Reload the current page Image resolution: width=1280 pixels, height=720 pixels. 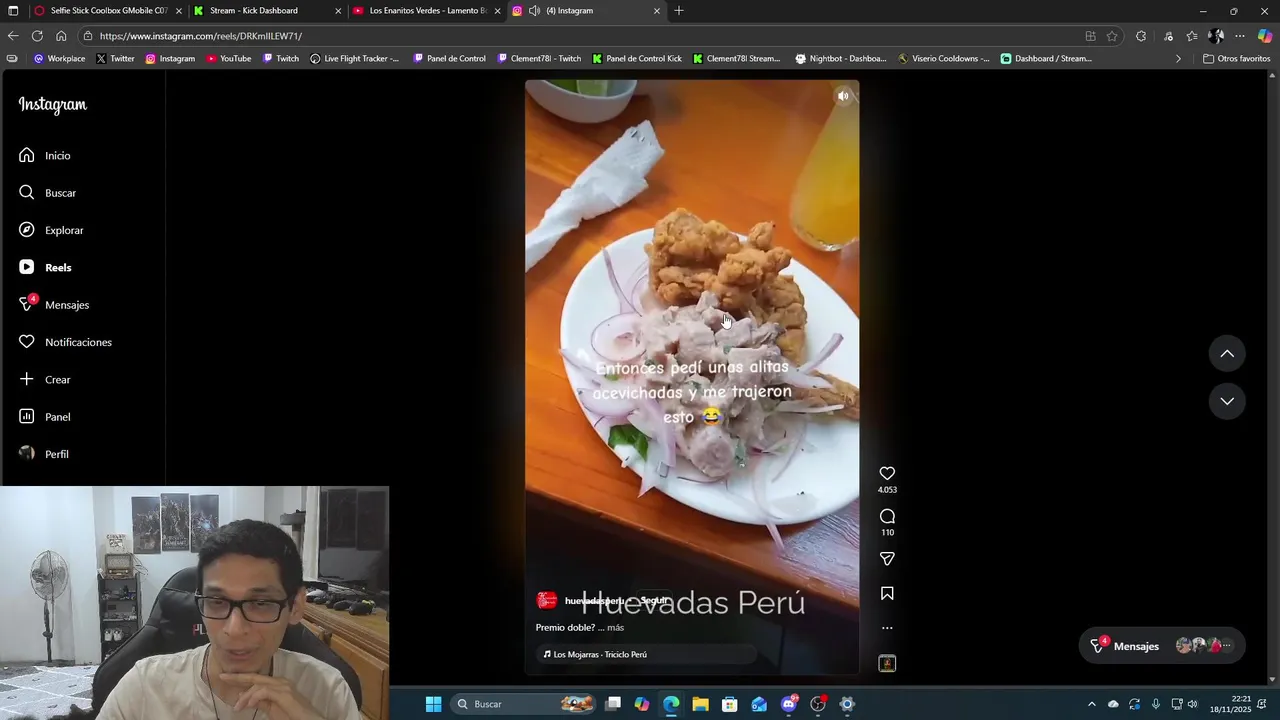point(37,36)
